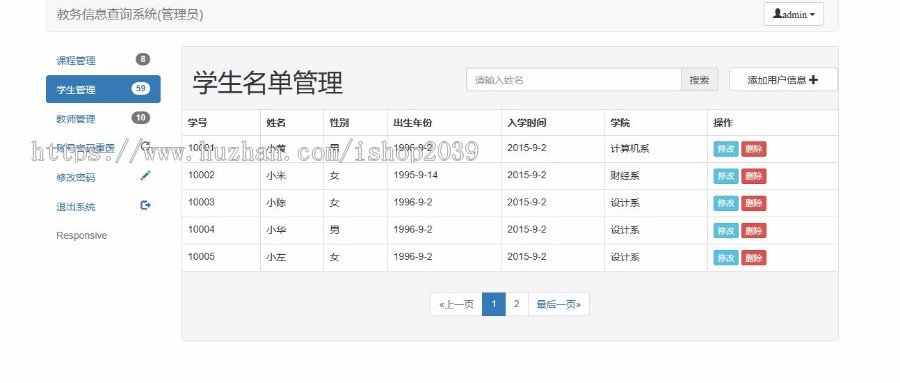
Task: Click the Responsive sidebar text
Action: click(82, 235)
